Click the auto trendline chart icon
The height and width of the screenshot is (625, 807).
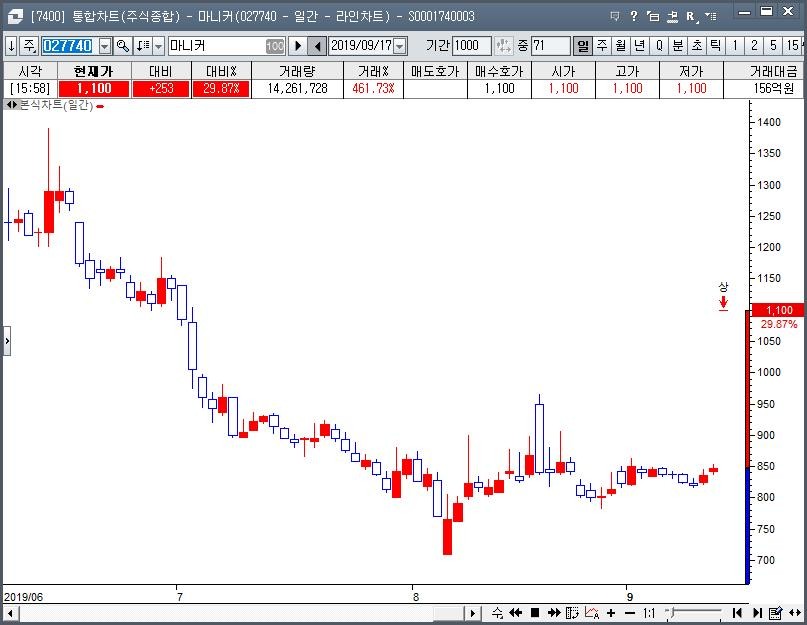592,613
